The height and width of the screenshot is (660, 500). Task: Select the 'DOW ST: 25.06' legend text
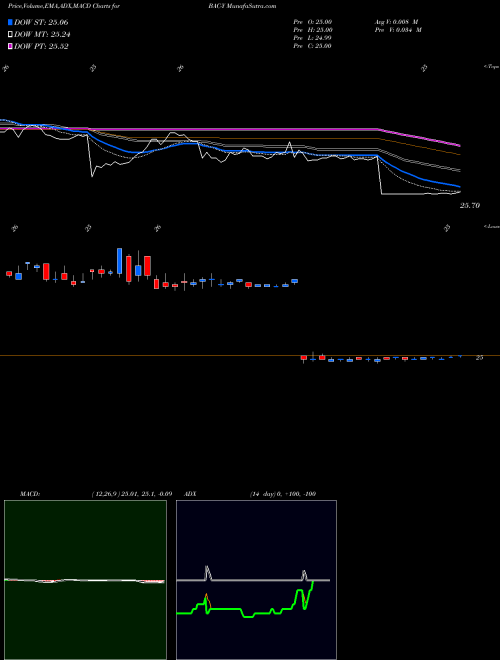pyautogui.click(x=41, y=22)
